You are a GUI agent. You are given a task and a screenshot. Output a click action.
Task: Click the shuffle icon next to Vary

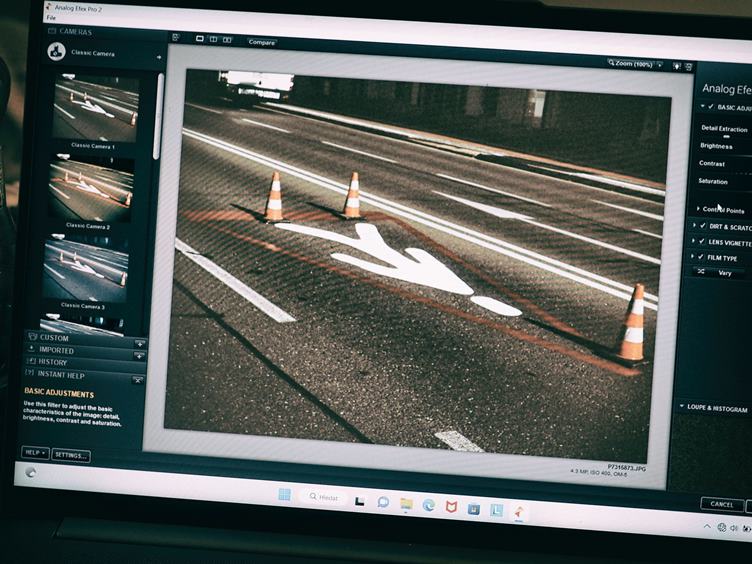pyautogui.click(x=701, y=271)
